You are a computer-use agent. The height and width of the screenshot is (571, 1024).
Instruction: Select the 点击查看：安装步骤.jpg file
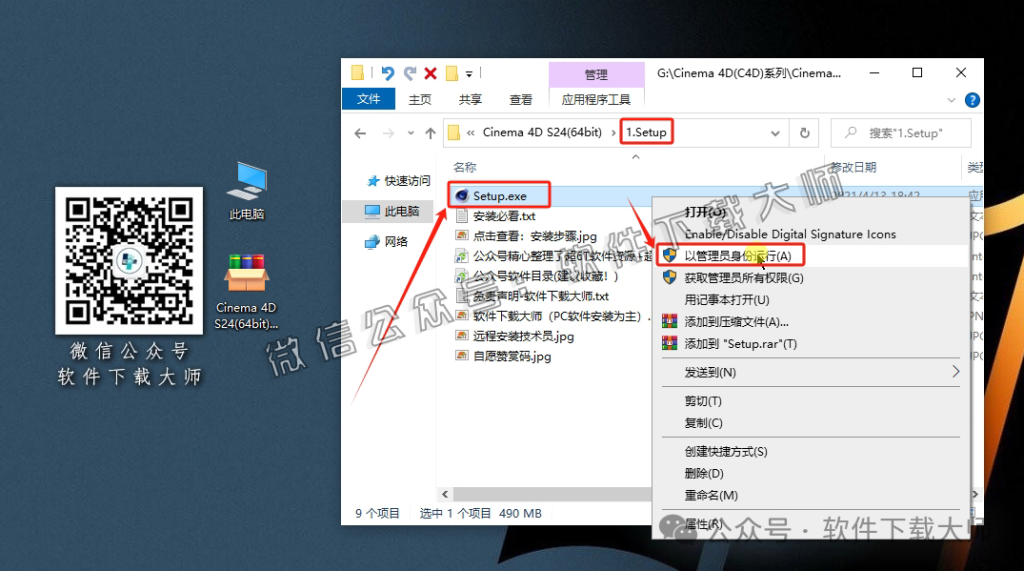534,237
